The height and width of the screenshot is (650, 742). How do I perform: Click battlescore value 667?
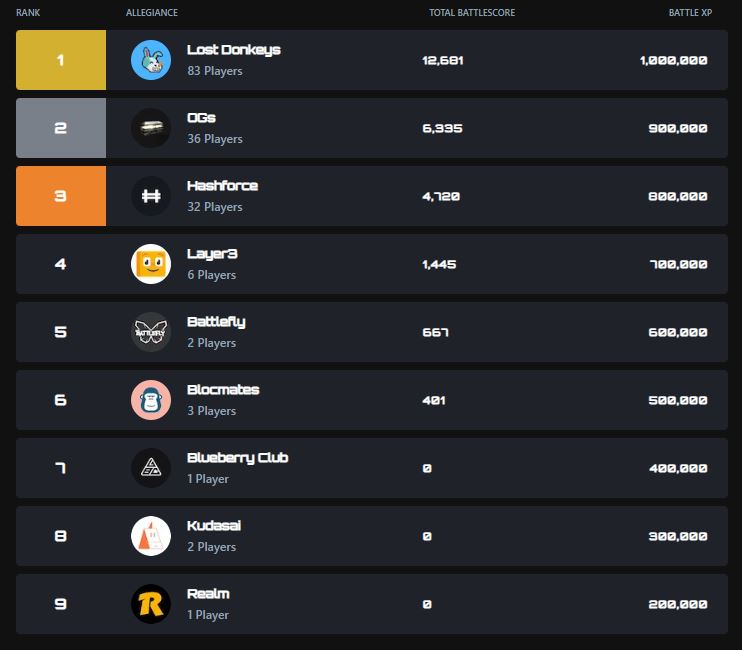[435, 333]
